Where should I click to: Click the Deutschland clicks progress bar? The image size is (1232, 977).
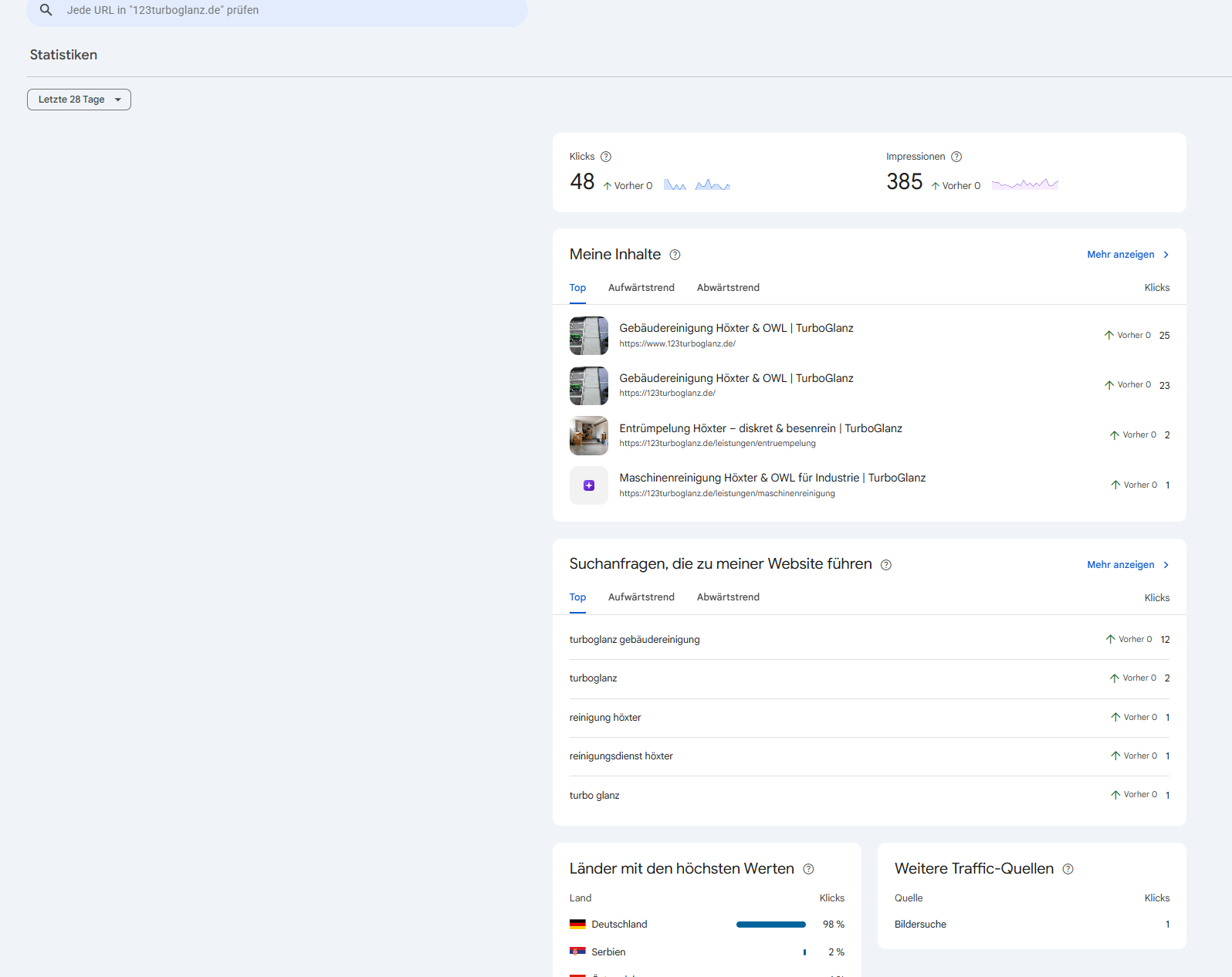point(771,925)
